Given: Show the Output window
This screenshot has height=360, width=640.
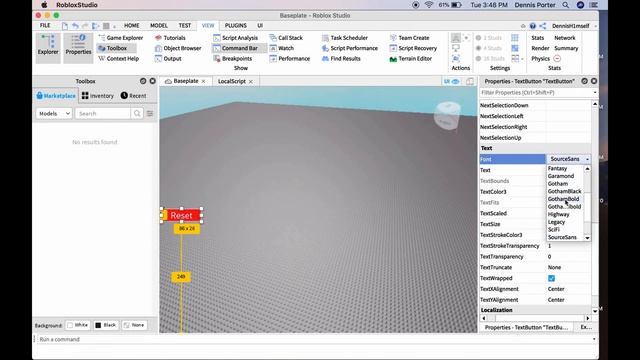Looking at the screenshot, I should tap(168, 59).
